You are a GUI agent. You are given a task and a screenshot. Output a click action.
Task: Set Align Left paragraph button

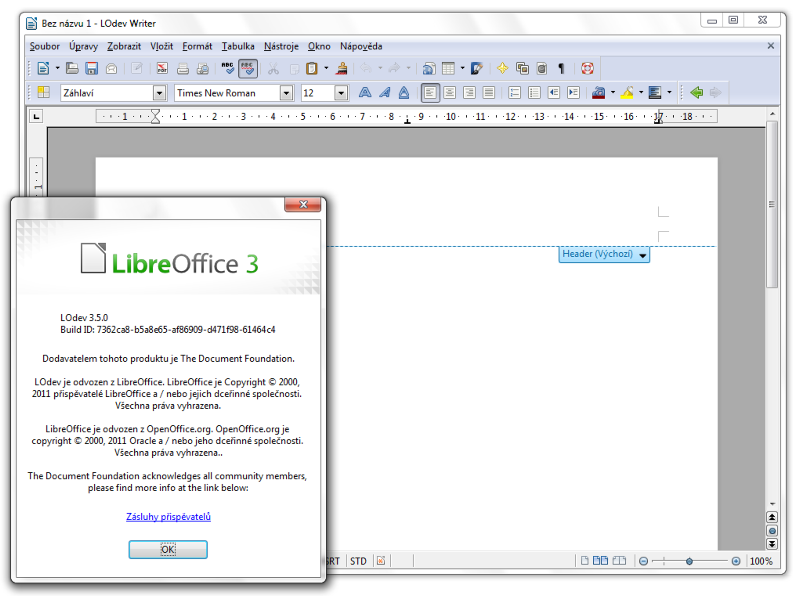coord(430,92)
